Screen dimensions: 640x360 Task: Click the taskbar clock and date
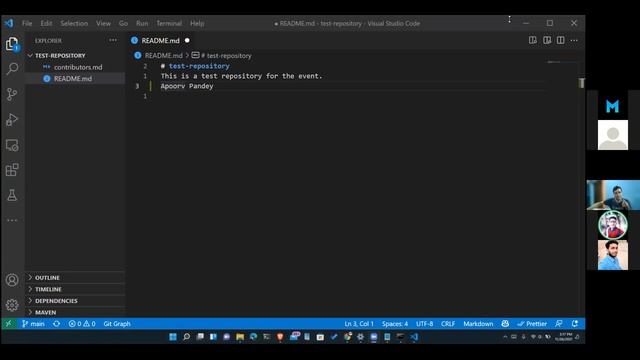tap(564, 337)
